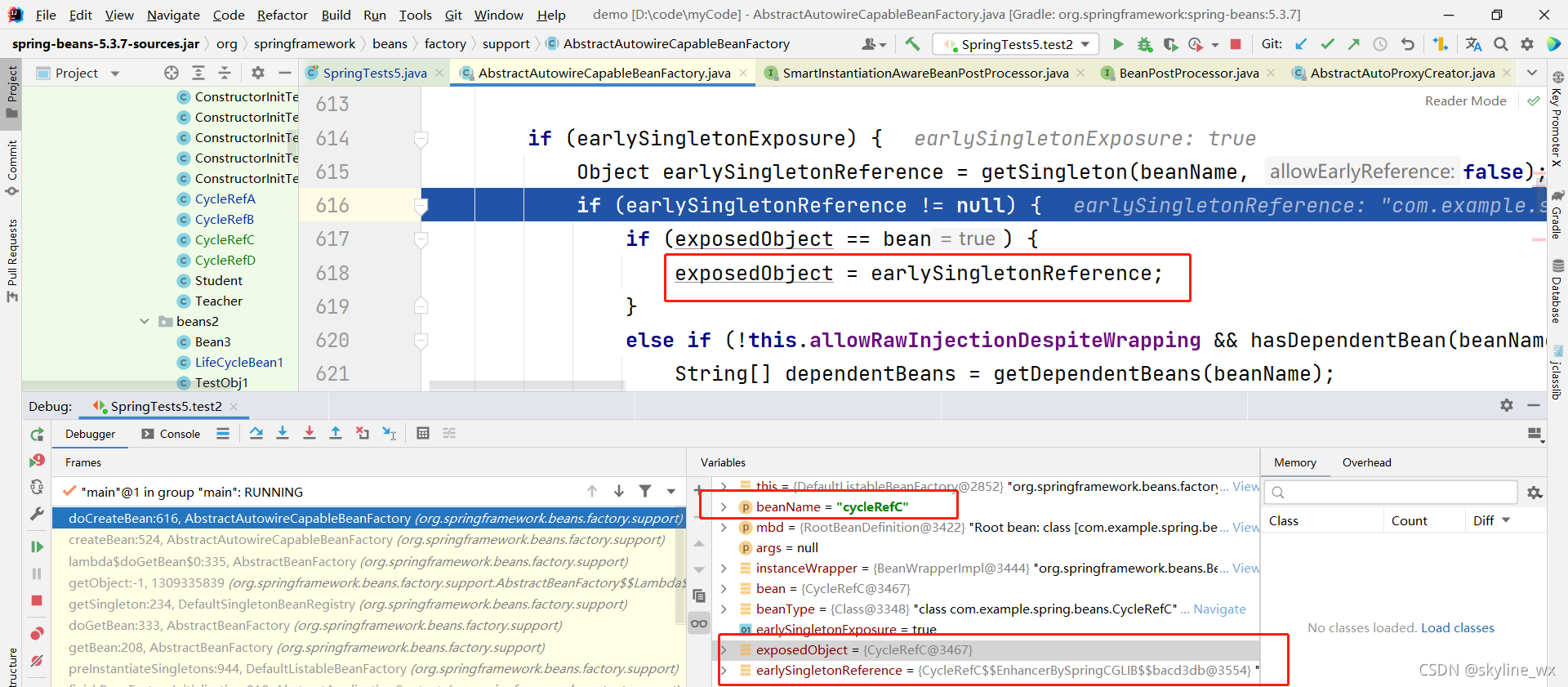Image resolution: width=1568 pixels, height=687 pixels.
Task: Open SpringTests5.test2 run configuration dropdown
Action: click(1016, 44)
